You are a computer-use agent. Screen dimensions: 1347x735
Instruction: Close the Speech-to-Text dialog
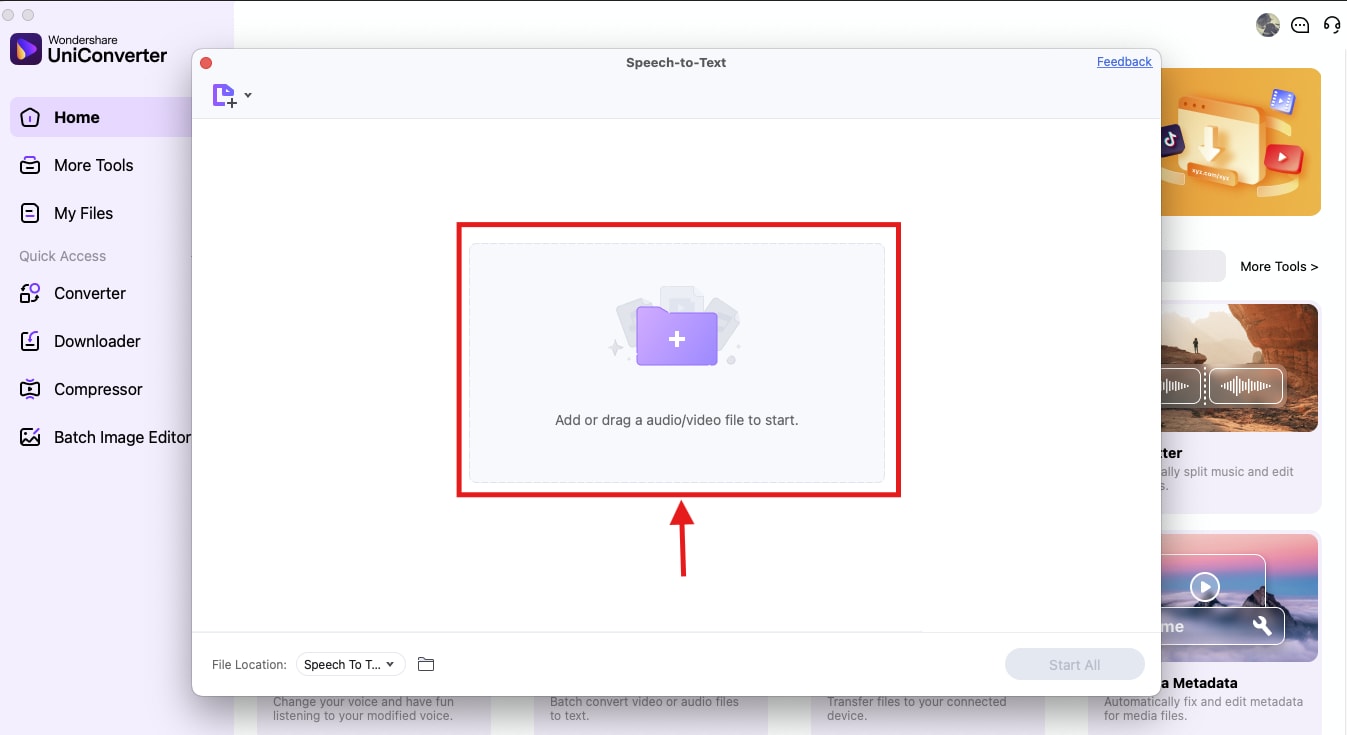coord(206,63)
